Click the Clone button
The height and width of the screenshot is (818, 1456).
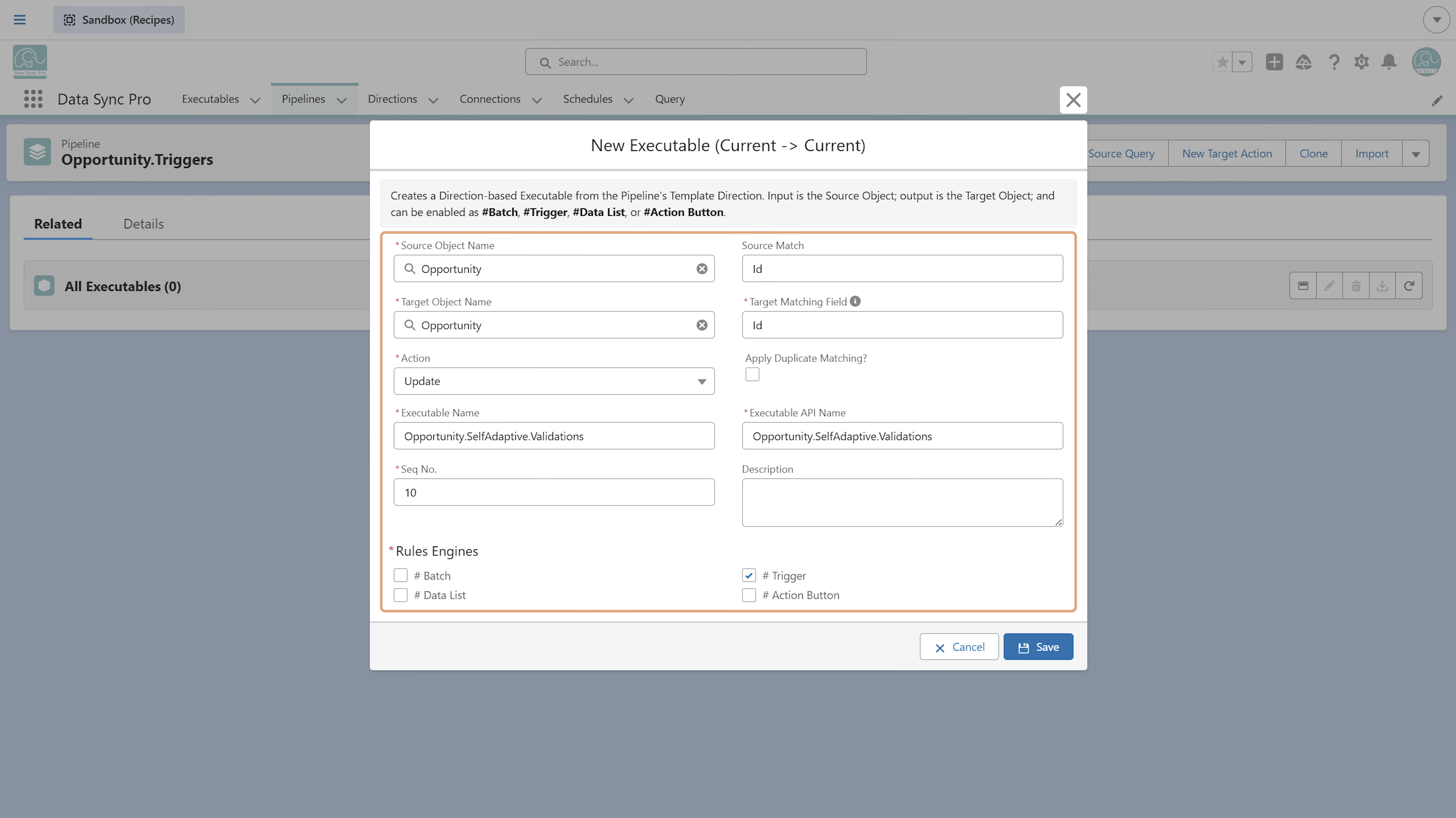click(x=1314, y=154)
